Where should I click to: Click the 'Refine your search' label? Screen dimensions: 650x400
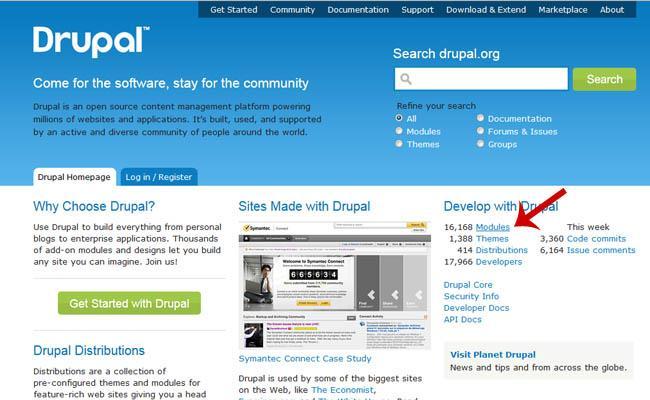click(x=436, y=106)
